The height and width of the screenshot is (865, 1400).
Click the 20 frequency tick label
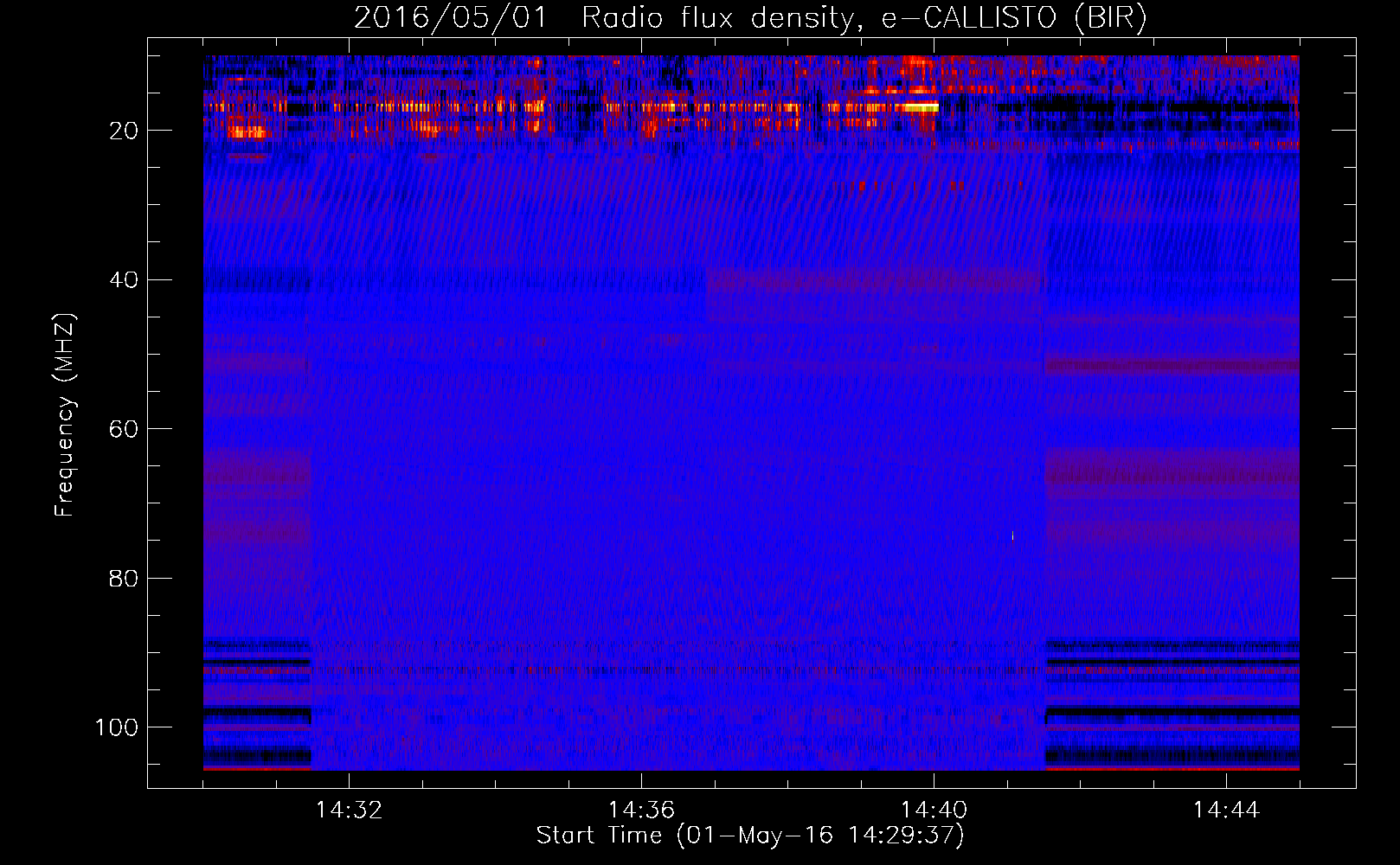(124, 131)
